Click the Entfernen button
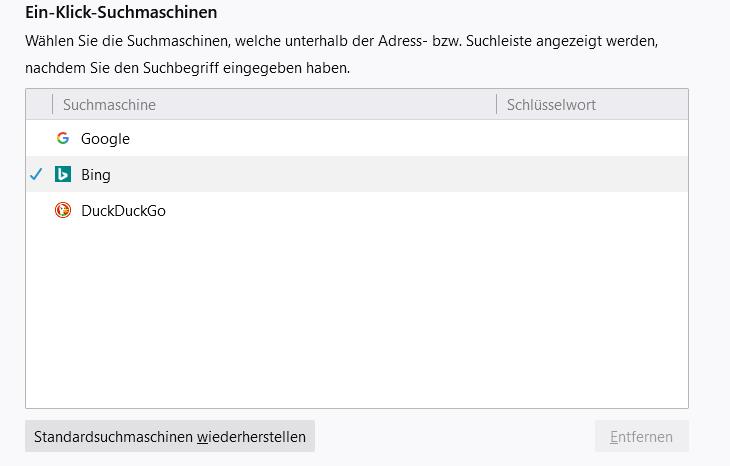The width and height of the screenshot is (730, 466). click(x=641, y=436)
